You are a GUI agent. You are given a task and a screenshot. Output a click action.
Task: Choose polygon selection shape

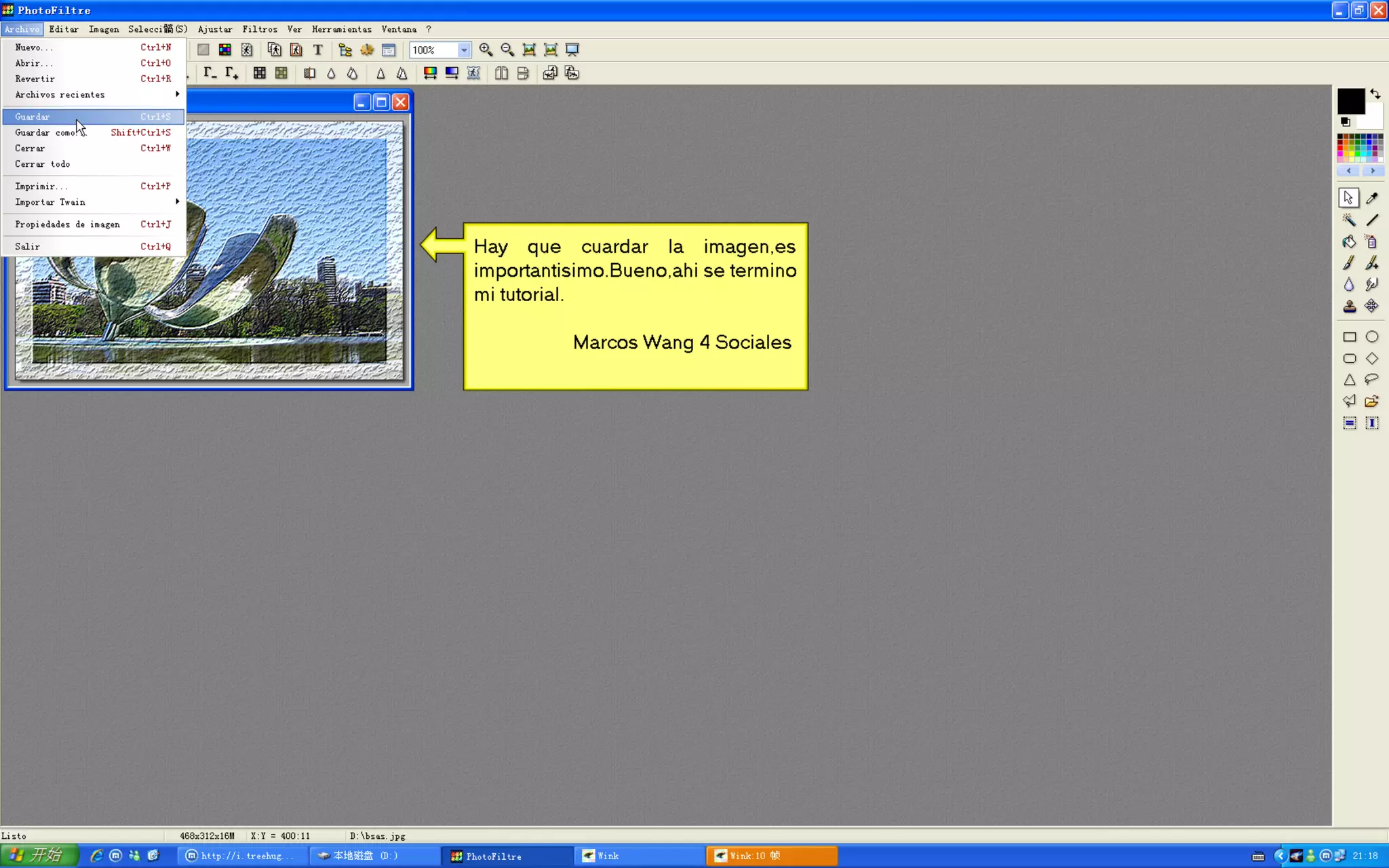point(1349,401)
